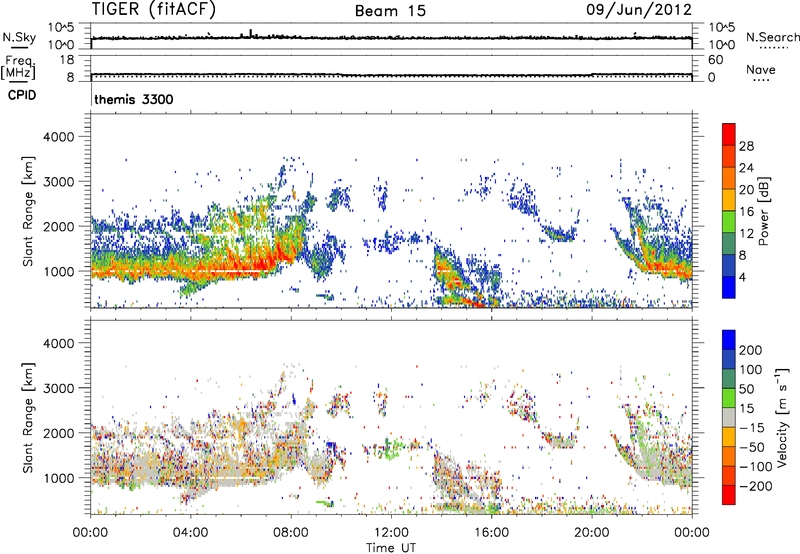Click the 3000 tick on velocity panel
The width and height of the screenshot is (800, 554).
click(x=58, y=388)
